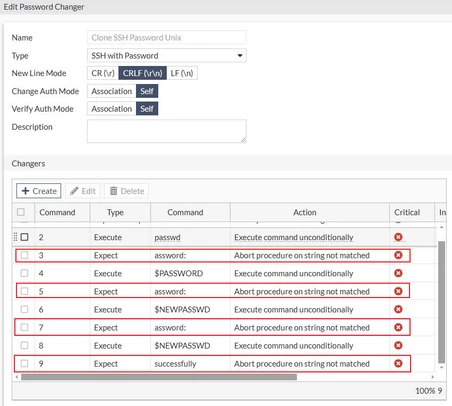Click the Critical red X icon on row 6

coord(398,309)
